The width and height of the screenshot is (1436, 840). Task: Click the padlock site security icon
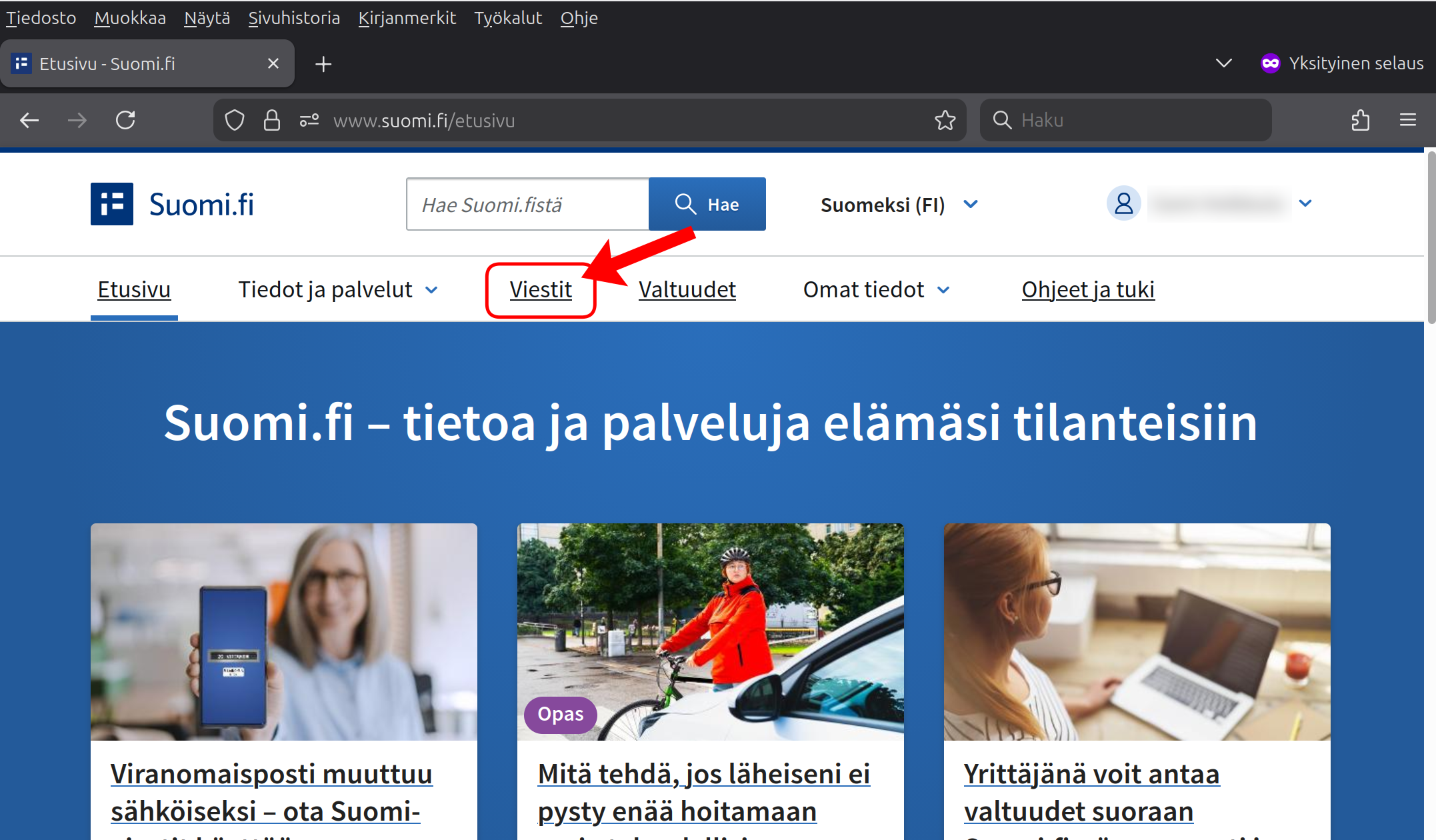pyautogui.click(x=272, y=121)
